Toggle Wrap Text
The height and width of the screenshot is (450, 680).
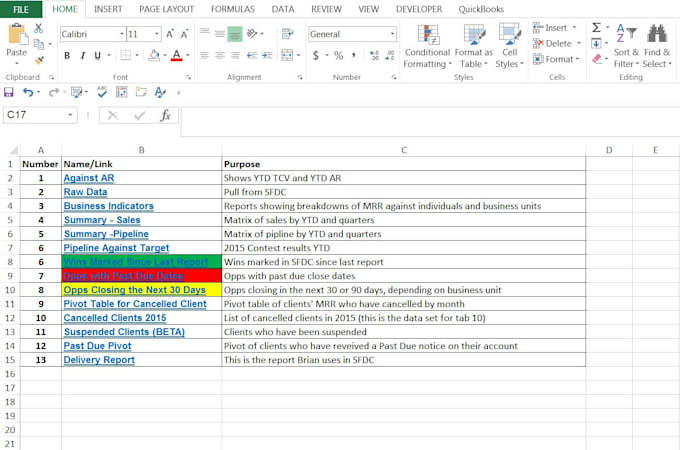coord(287,33)
